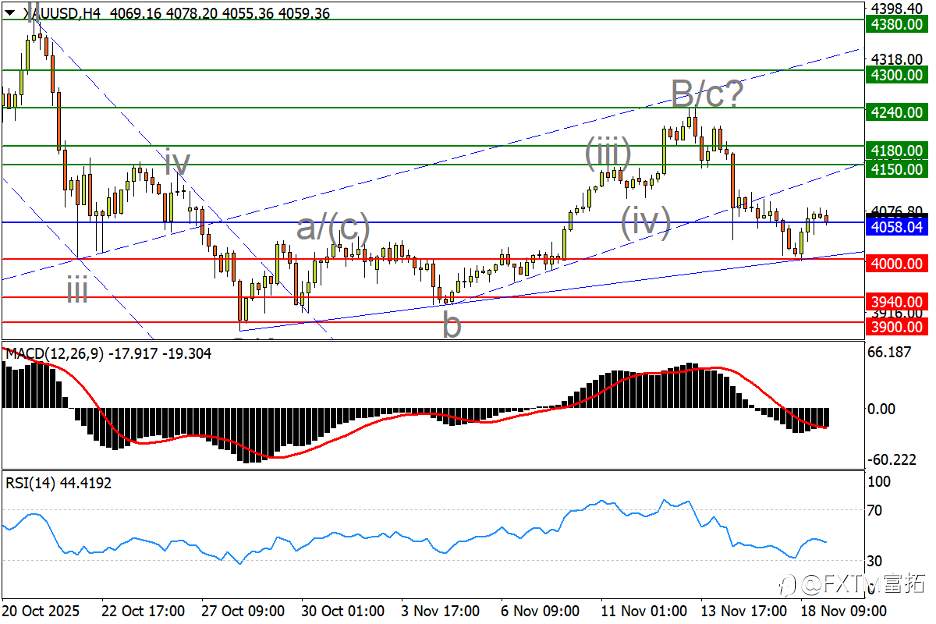
Task: Select the 4240.00 resistance level label
Action: point(897,112)
